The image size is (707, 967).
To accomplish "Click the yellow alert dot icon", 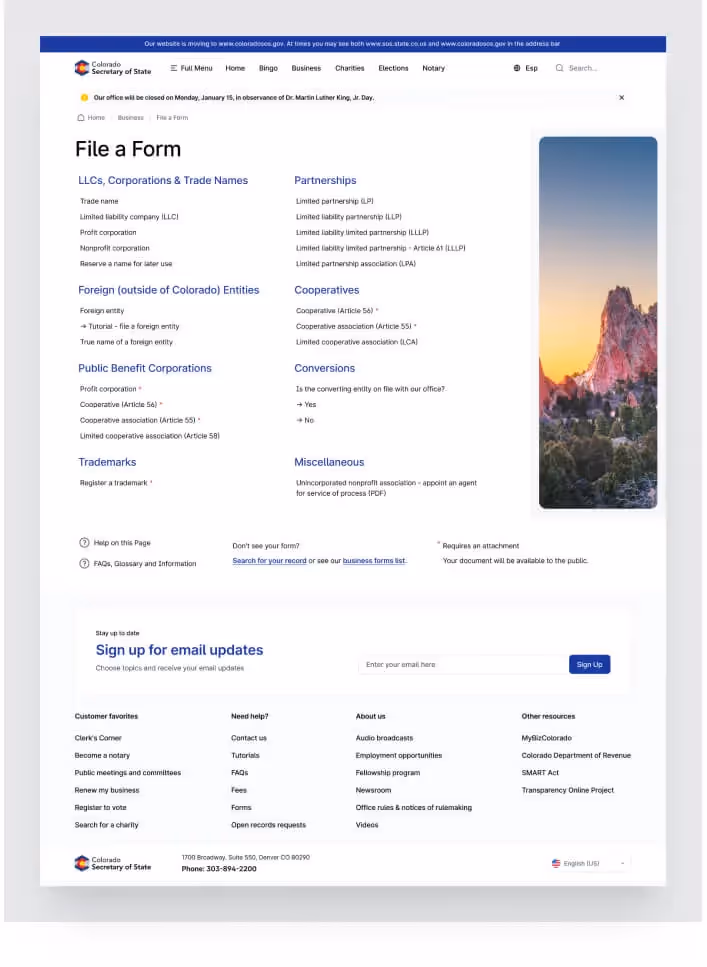I will tap(85, 97).
